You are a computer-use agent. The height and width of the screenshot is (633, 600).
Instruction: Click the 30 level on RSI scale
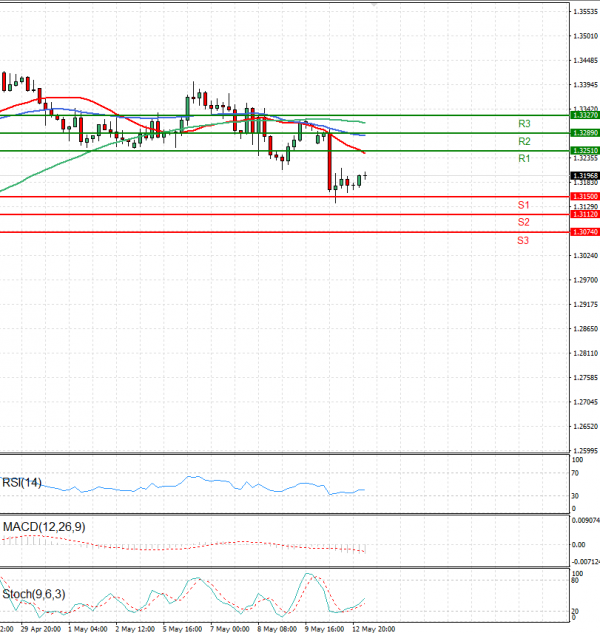point(575,496)
